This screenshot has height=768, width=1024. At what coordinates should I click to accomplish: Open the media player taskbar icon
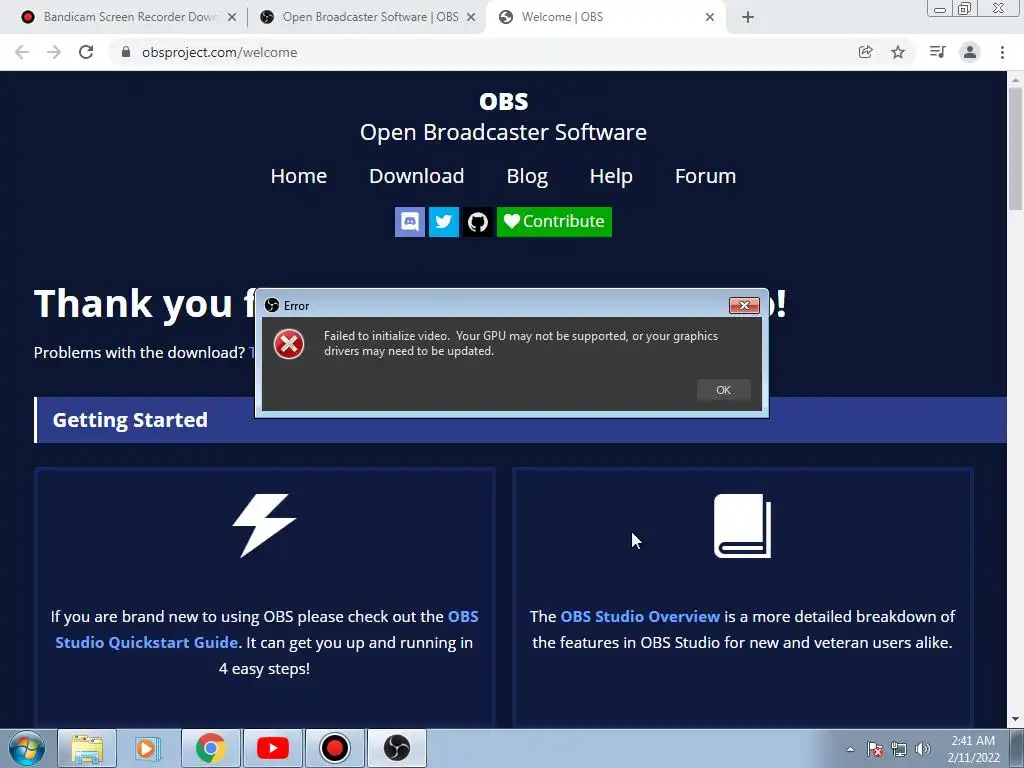(148, 748)
